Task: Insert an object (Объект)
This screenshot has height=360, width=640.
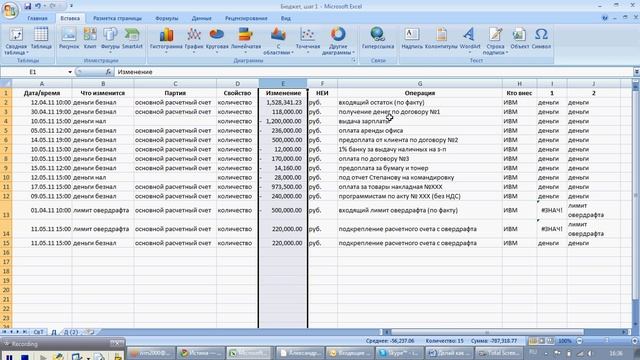Action: tap(520, 38)
